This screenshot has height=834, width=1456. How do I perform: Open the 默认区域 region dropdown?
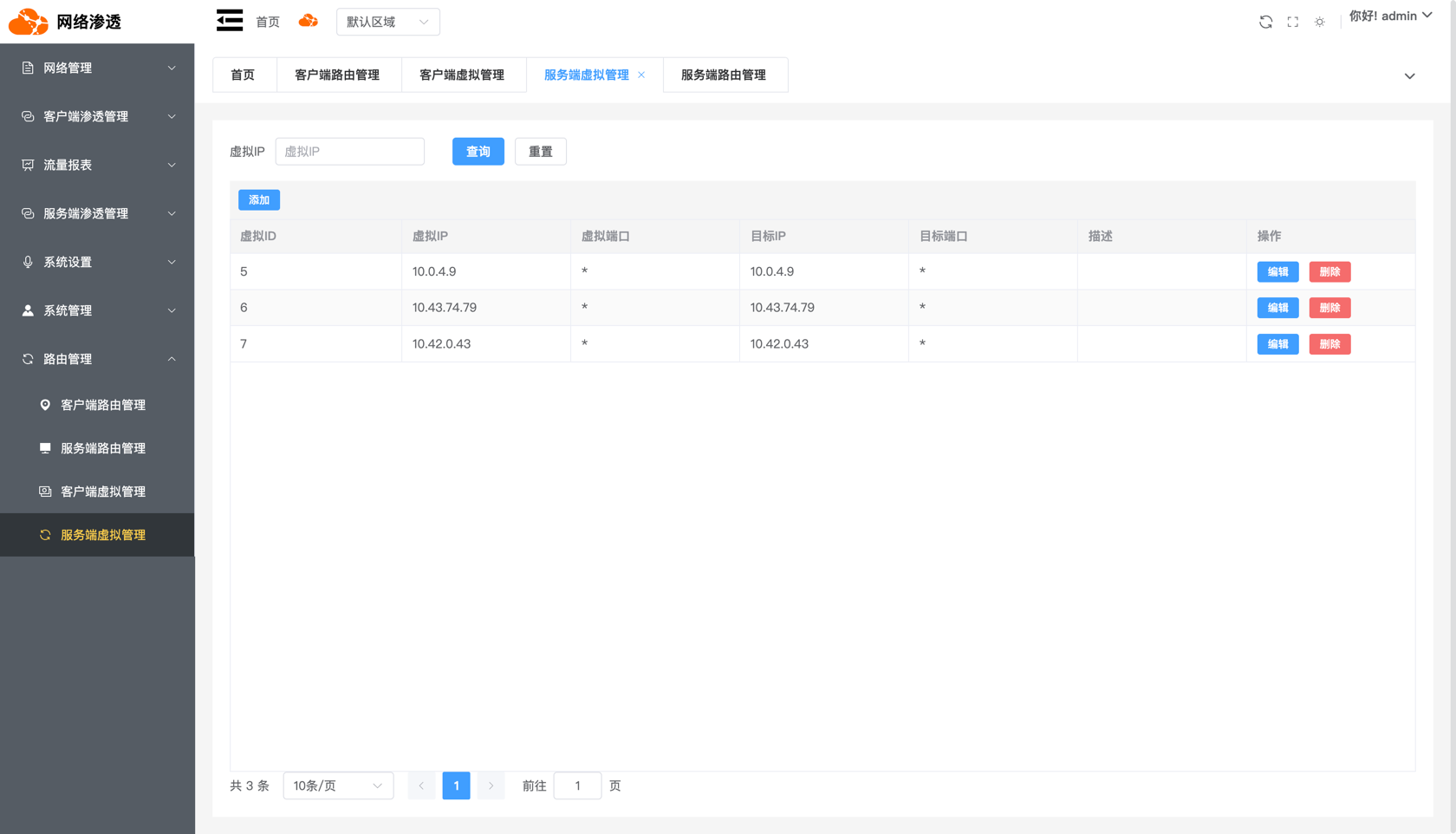tap(387, 22)
